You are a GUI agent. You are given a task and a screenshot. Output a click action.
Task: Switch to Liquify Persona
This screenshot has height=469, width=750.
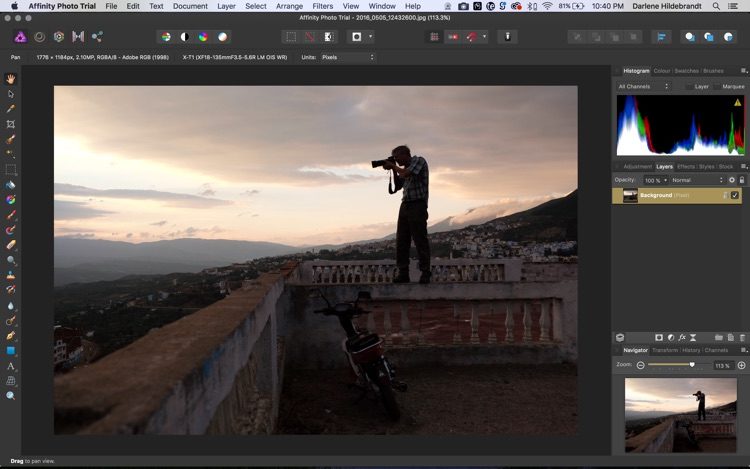click(40, 37)
